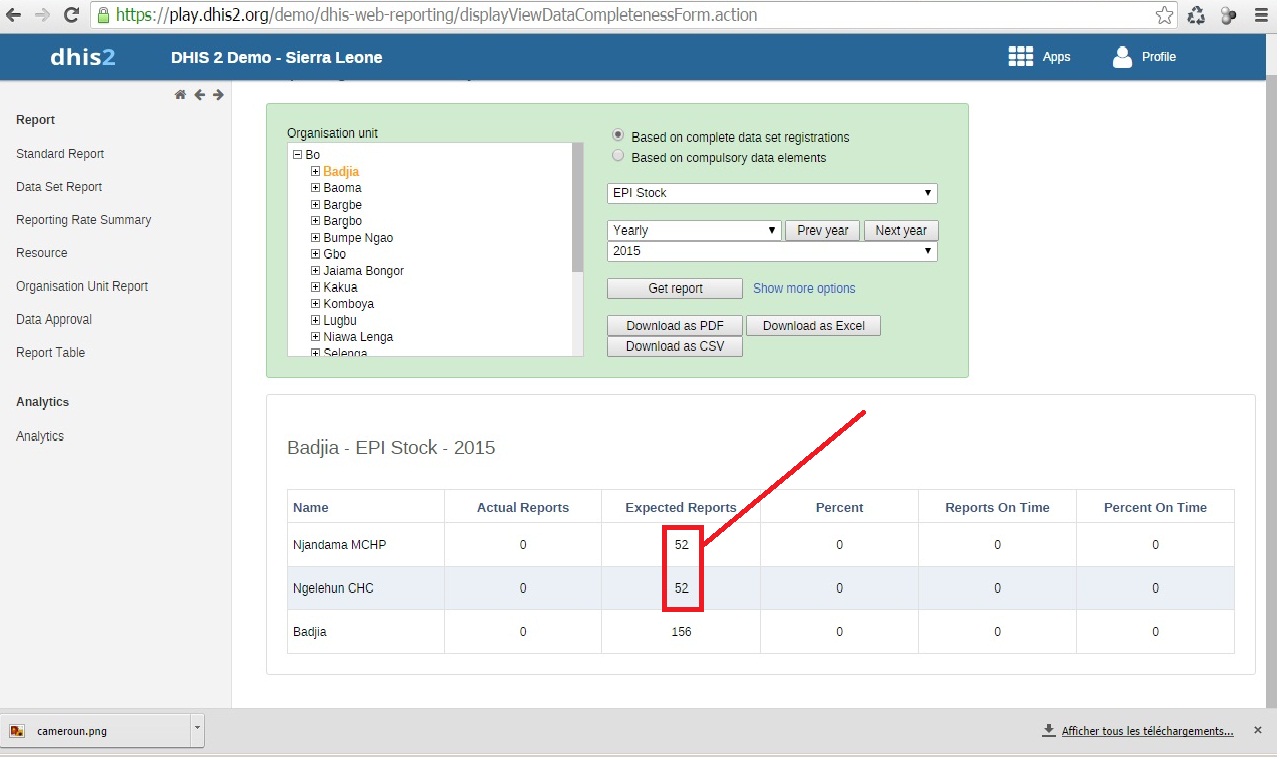Click the sidebar home icon

180,95
